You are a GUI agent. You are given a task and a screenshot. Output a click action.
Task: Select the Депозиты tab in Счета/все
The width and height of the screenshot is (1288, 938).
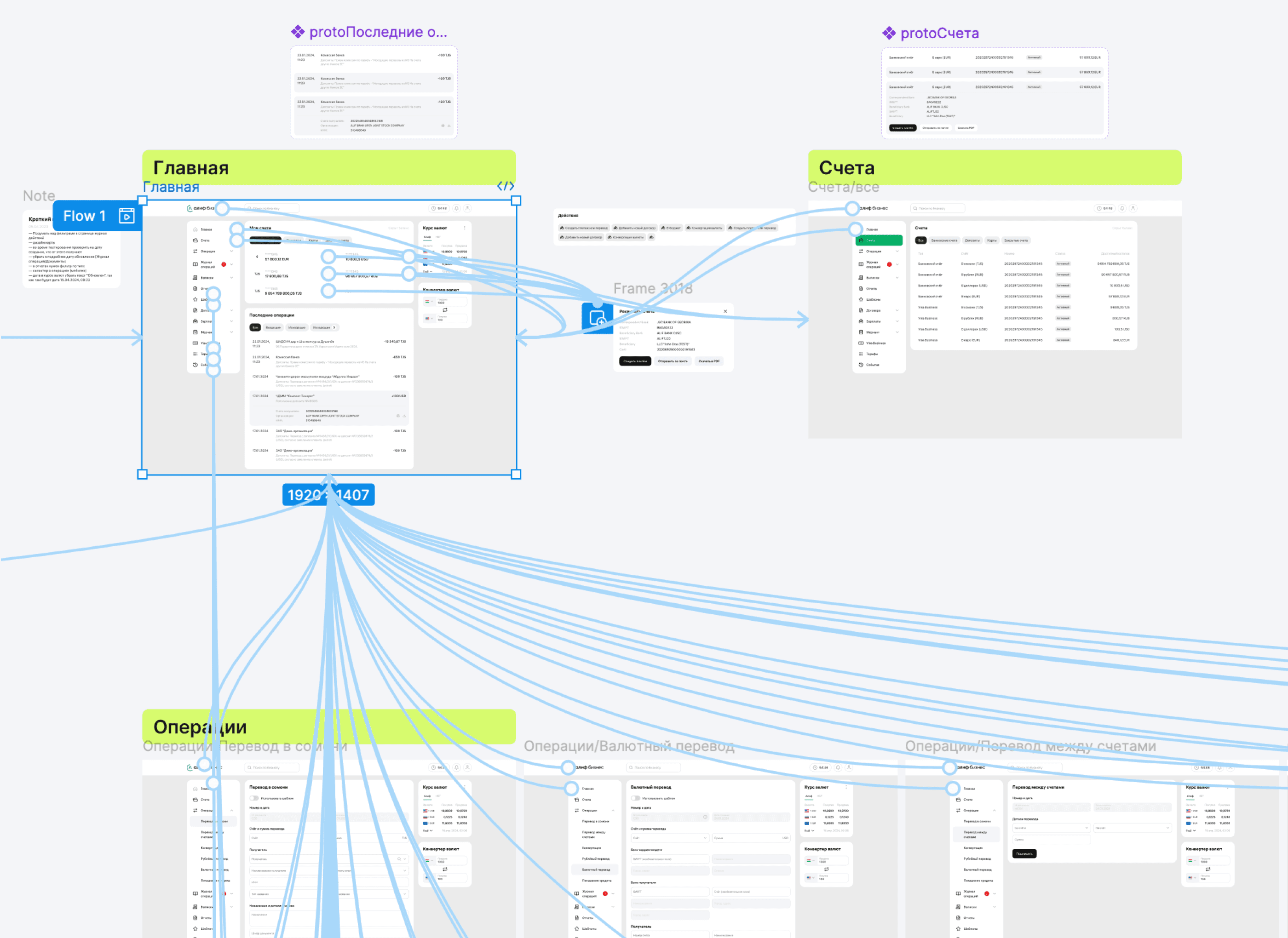click(x=972, y=240)
